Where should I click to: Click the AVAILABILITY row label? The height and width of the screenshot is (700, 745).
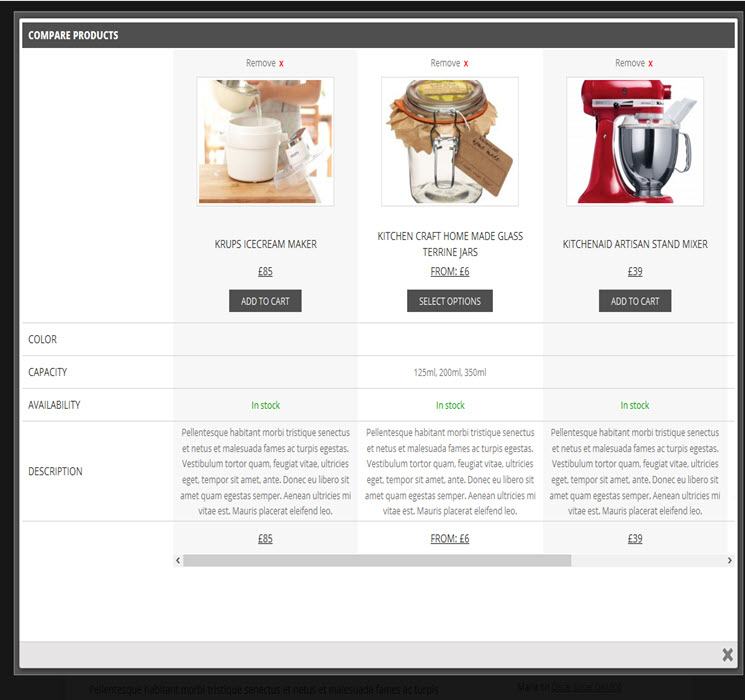click(x=54, y=405)
